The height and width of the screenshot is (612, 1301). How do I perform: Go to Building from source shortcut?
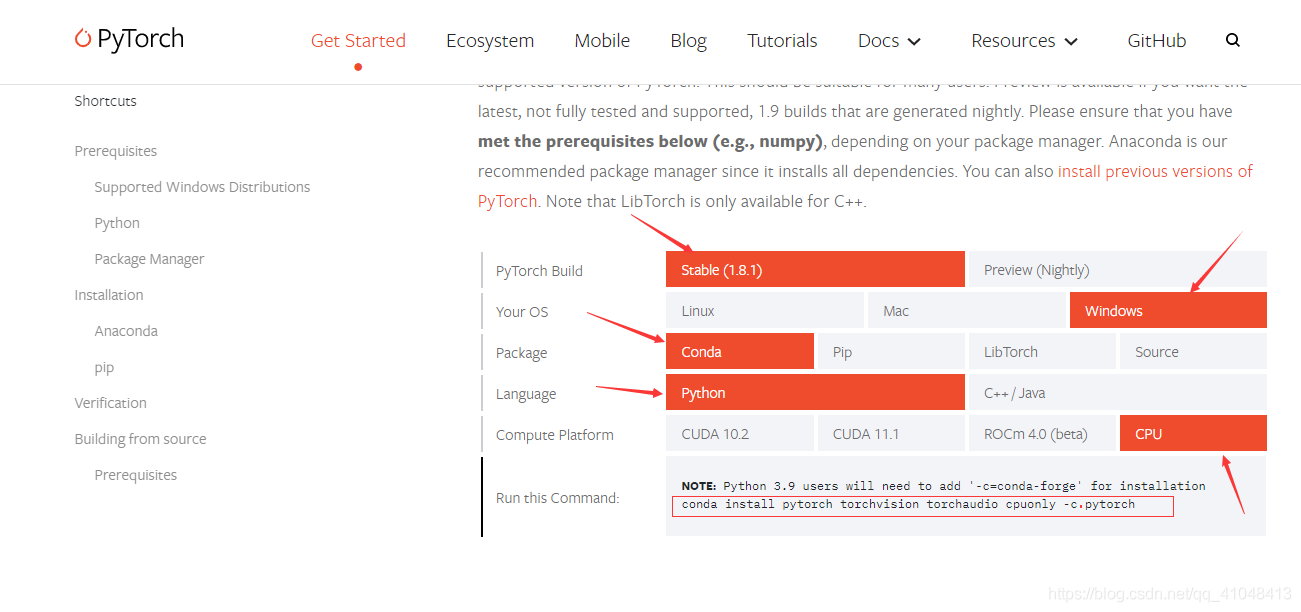pyautogui.click(x=140, y=439)
